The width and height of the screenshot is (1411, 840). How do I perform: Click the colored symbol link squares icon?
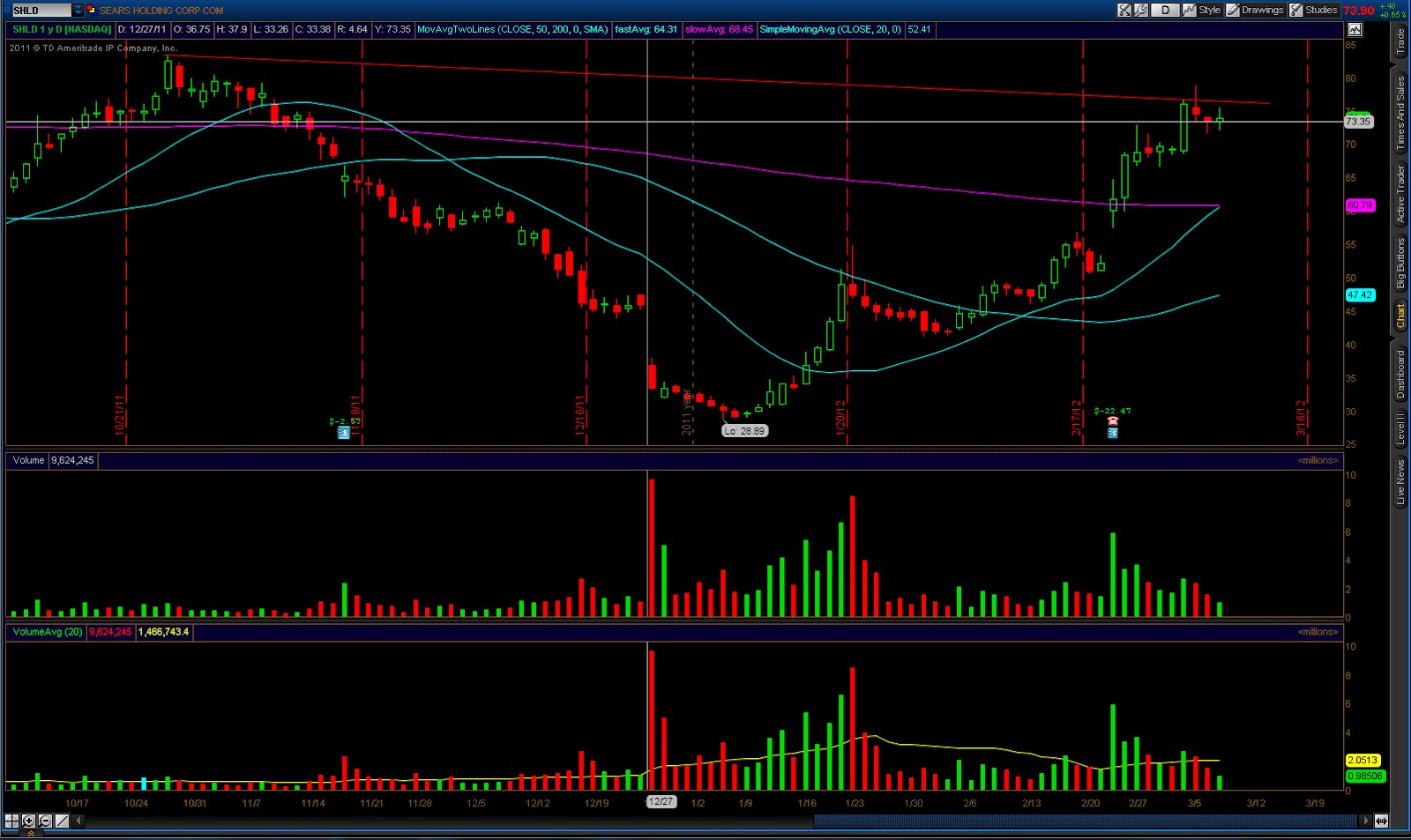click(92, 11)
